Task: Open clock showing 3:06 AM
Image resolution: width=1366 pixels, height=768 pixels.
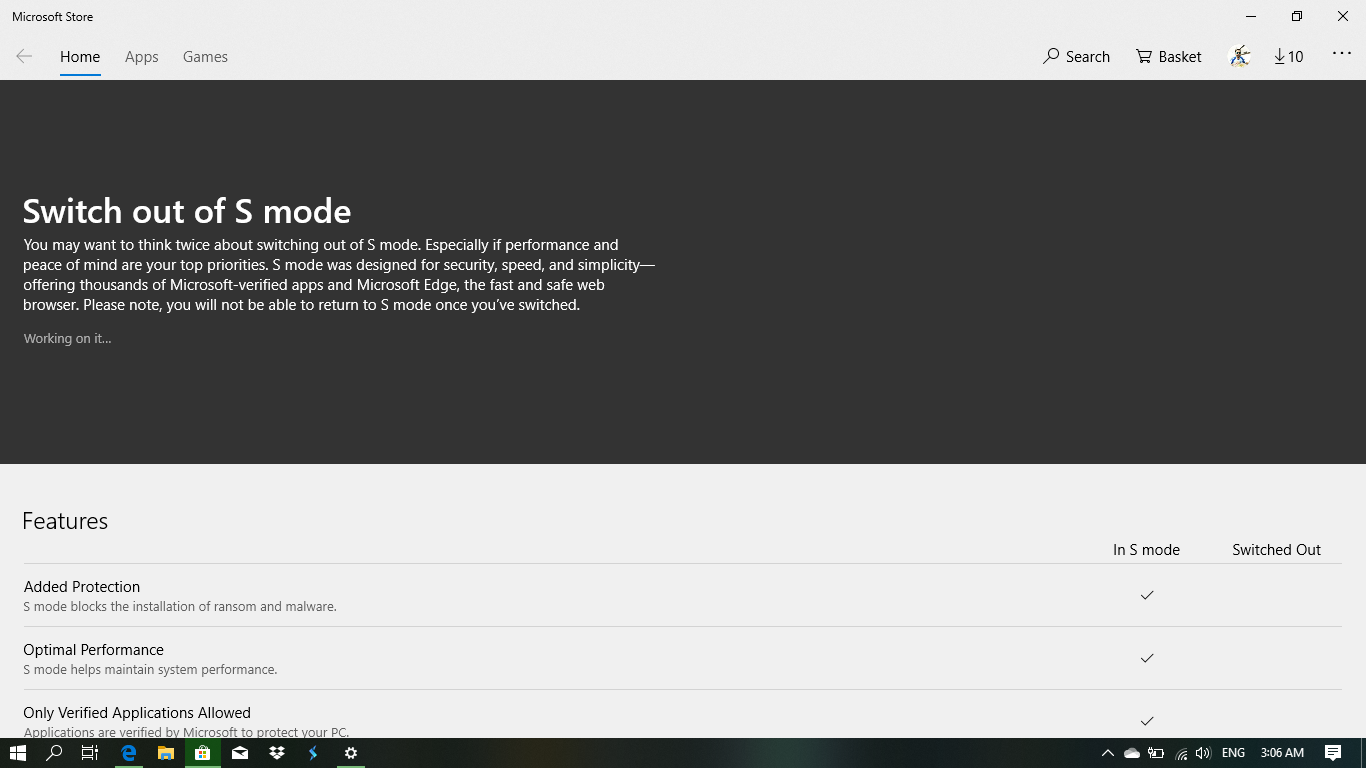Action: (1282, 753)
